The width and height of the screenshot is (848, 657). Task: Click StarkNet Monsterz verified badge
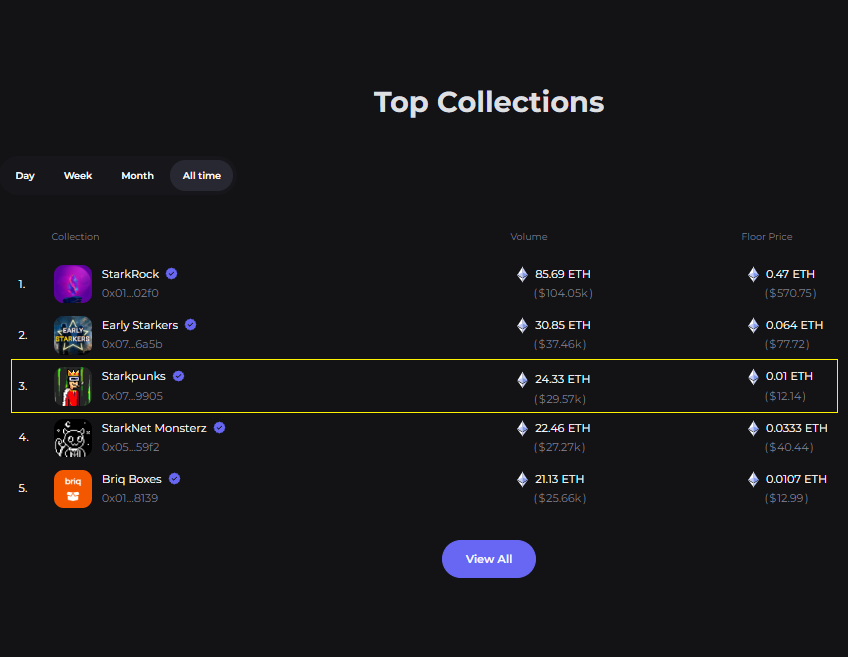click(219, 428)
